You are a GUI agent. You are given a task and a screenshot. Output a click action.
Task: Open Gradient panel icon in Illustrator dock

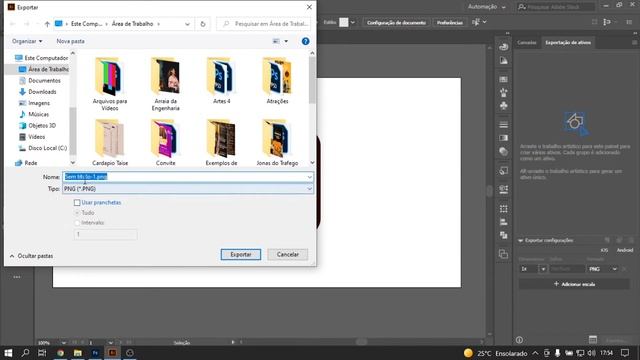(x=503, y=138)
